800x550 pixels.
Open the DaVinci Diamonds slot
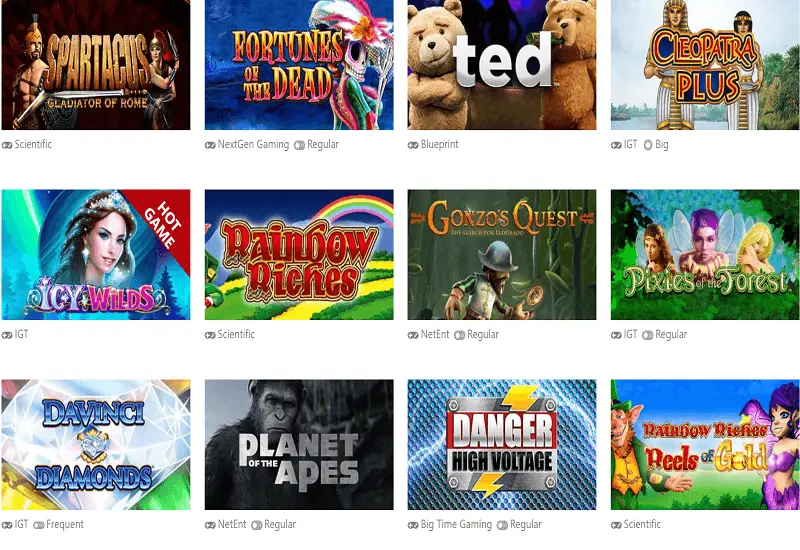(96, 444)
